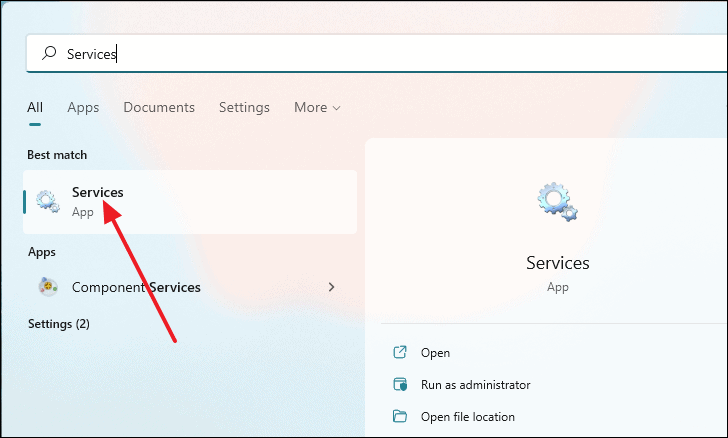
Task: Click the Services gear icon in Best match
Action: pos(48,201)
